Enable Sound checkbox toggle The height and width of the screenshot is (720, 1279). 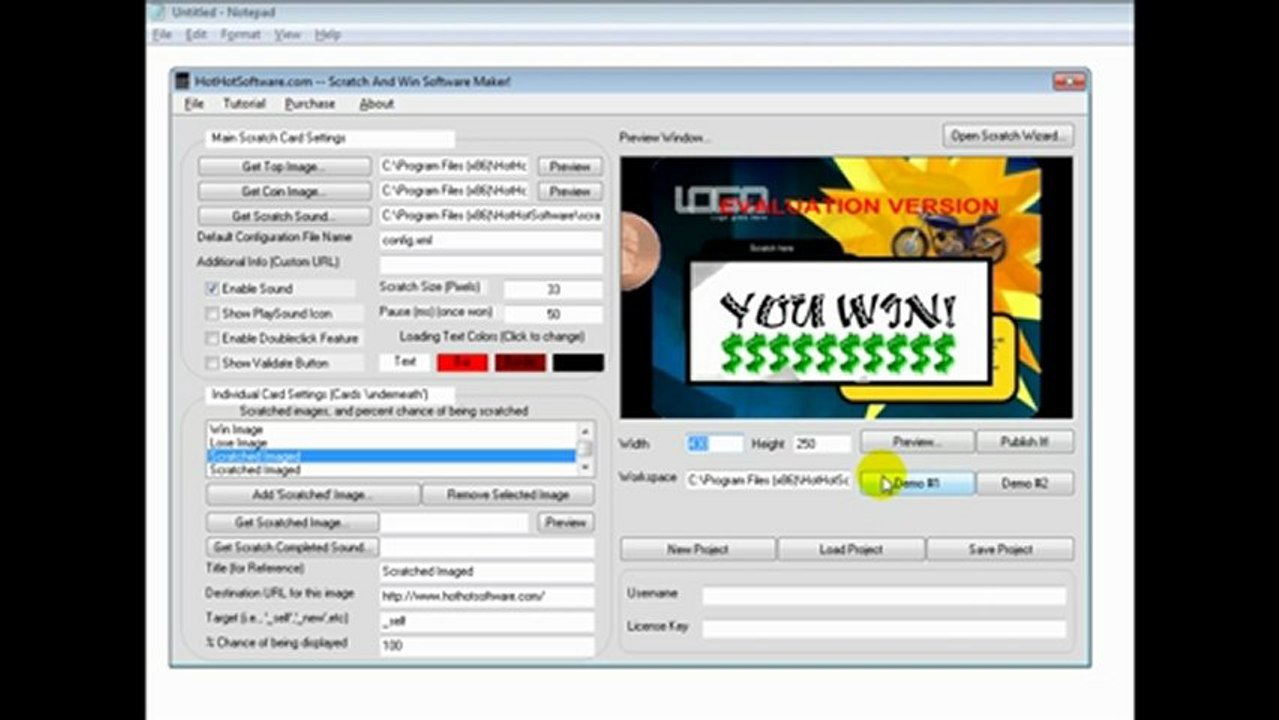pos(212,288)
